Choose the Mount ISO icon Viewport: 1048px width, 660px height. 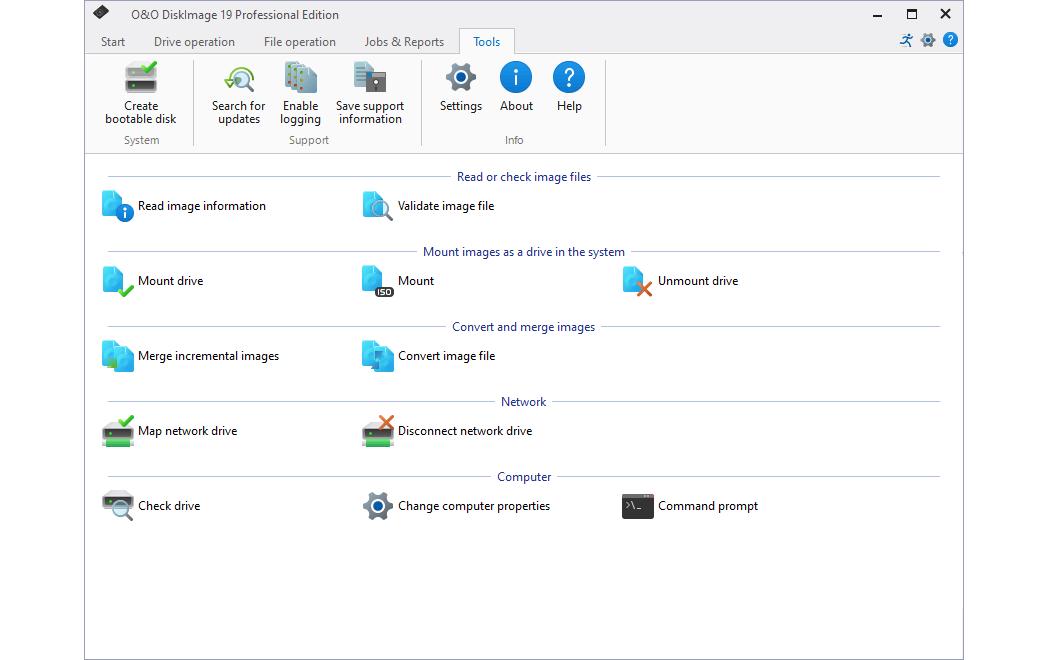pyautogui.click(x=378, y=281)
